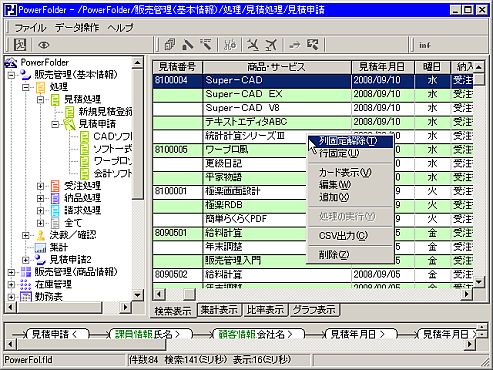This screenshot has width=493, height=370.
Task: Click the table scroll-right arrow
Action: click(x=467, y=294)
